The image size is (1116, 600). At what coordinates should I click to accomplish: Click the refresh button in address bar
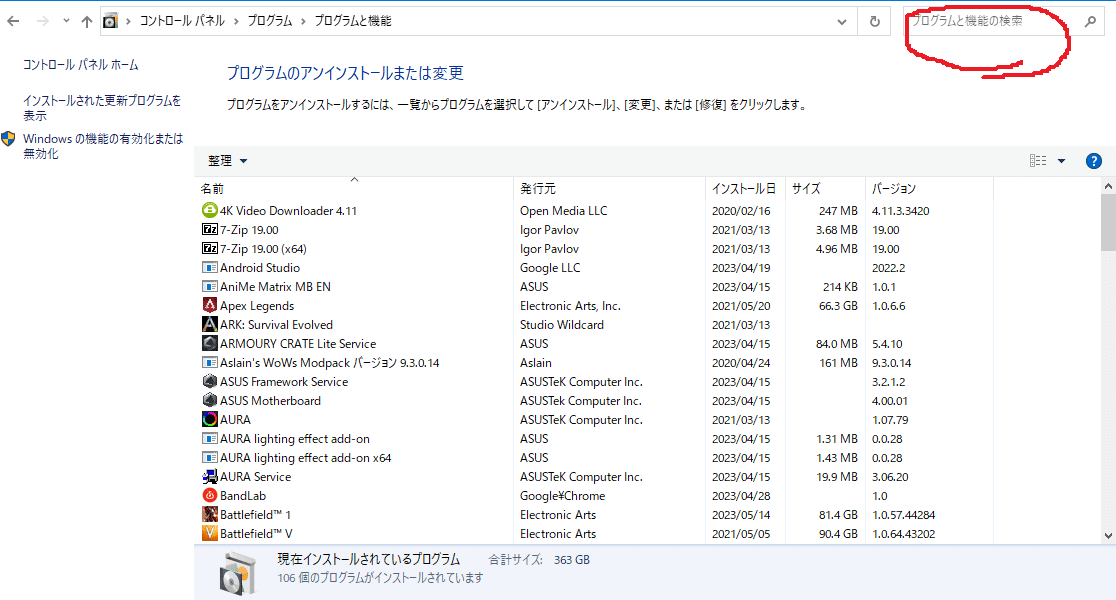point(875,21)
